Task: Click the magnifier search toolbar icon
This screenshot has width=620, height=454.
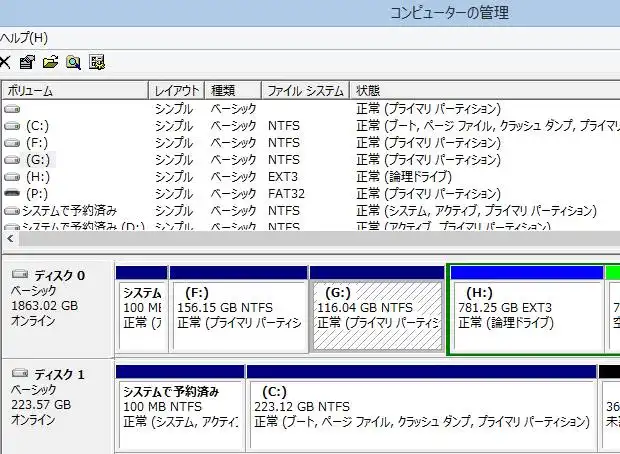Action: (74, 62)
